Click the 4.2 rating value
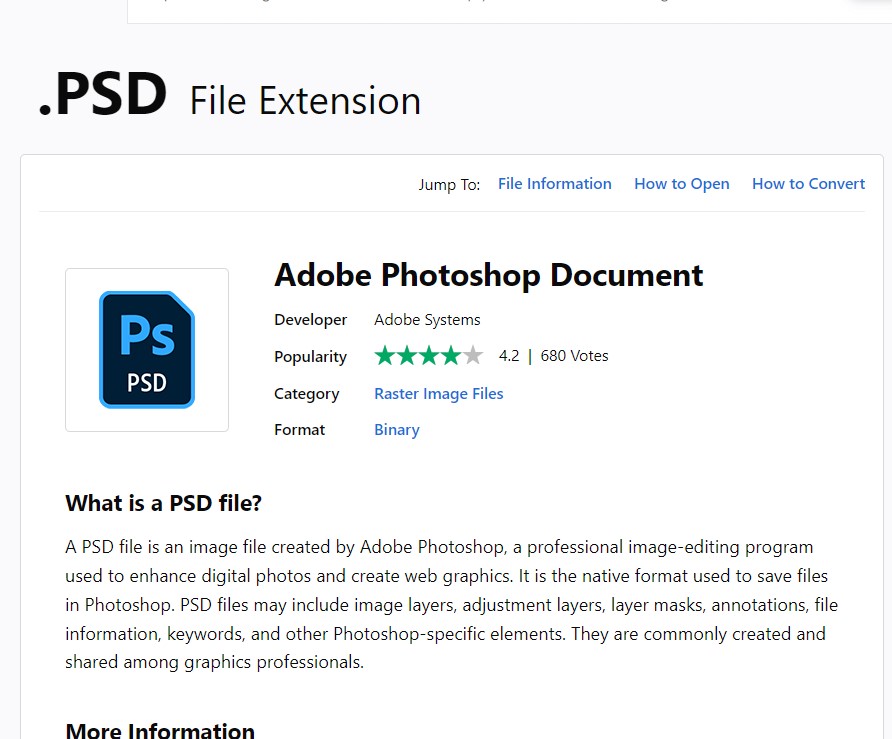 coord(509,356)
